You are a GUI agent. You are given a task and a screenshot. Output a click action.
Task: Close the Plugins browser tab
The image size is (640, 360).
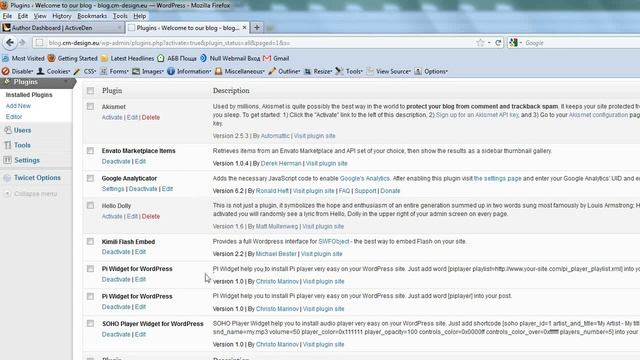244,27
